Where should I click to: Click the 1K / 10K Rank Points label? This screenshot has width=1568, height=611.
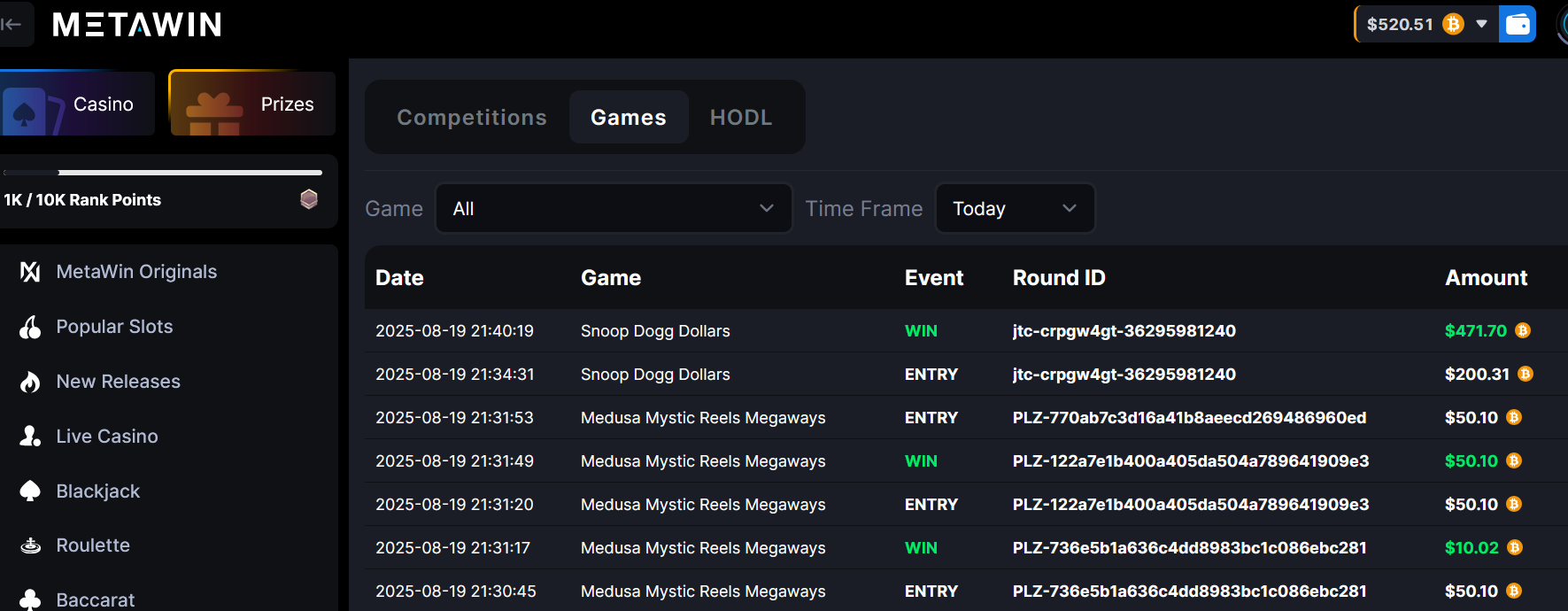tap(82, 200)
